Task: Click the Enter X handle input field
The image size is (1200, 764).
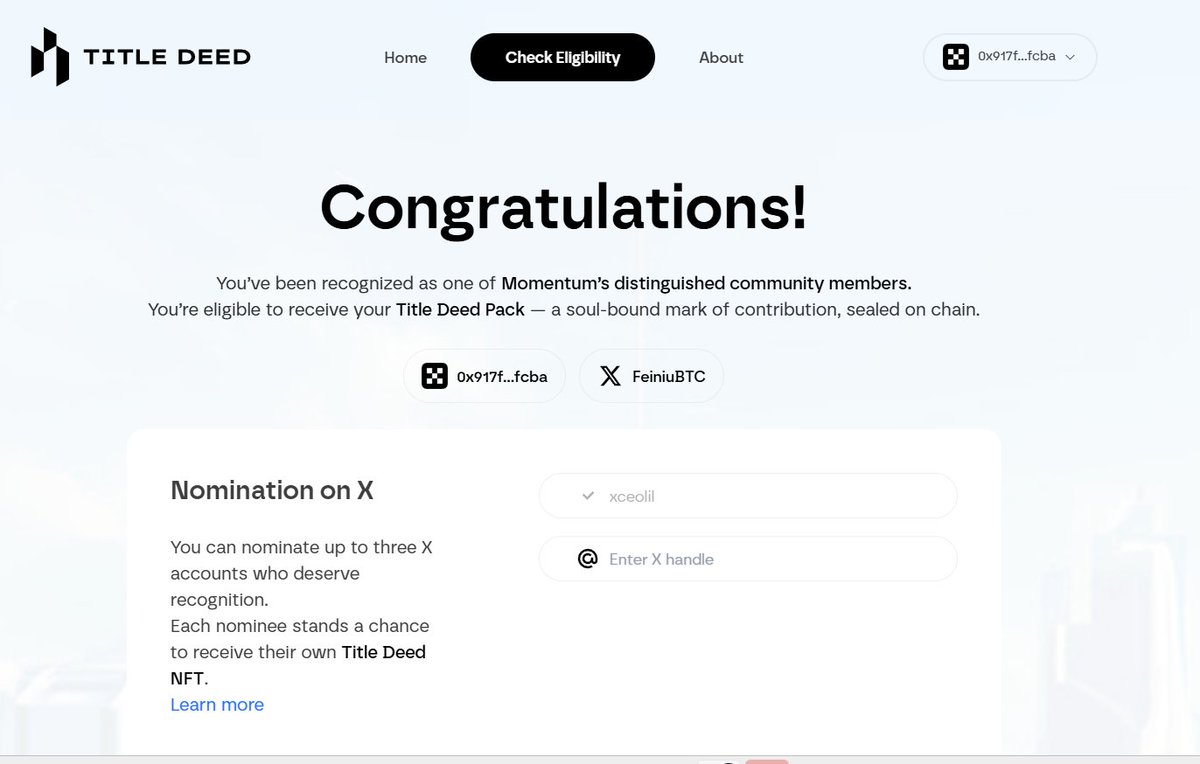Action: [748, 559]
